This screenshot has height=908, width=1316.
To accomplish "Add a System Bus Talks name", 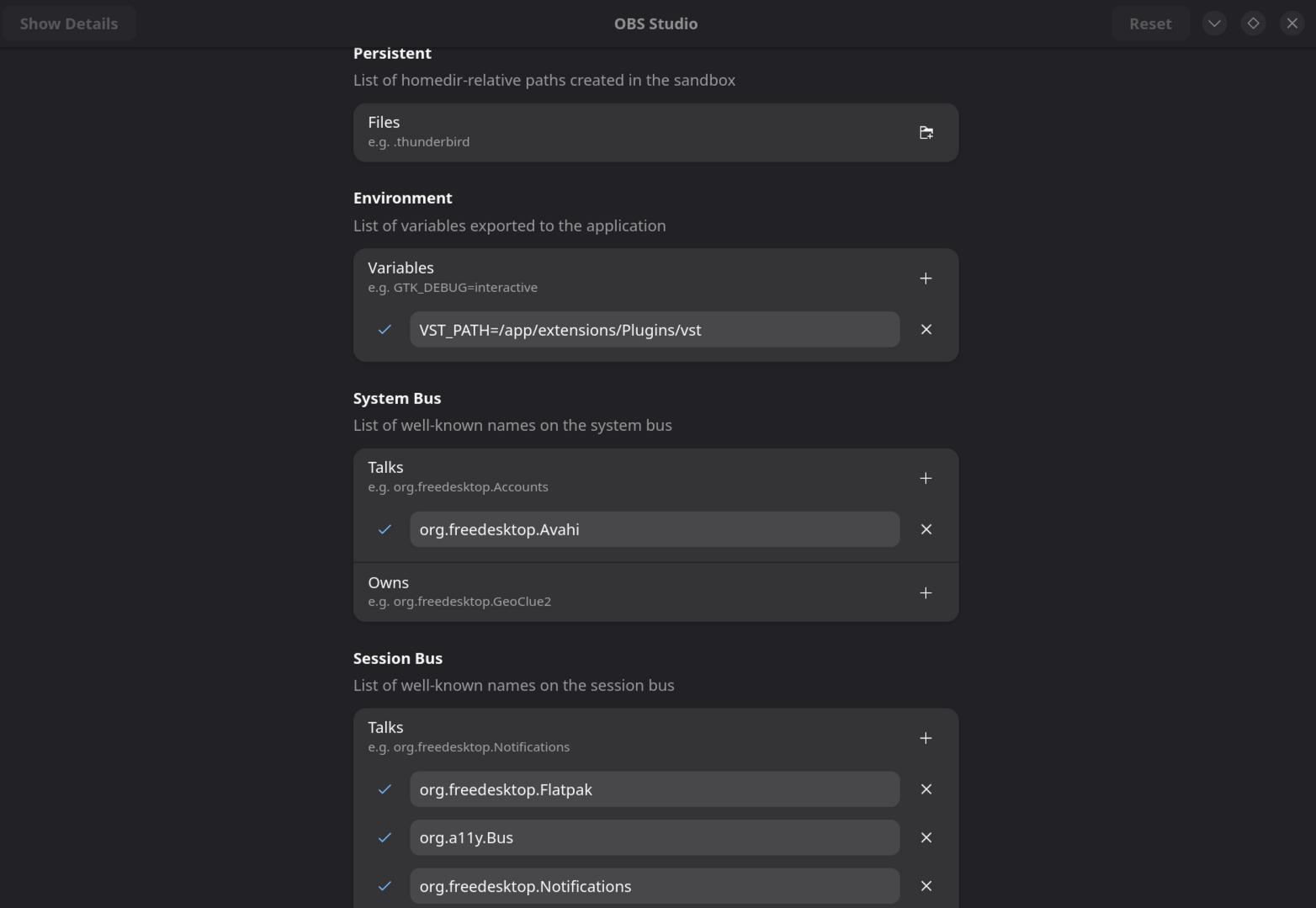I will click(926, 477).
